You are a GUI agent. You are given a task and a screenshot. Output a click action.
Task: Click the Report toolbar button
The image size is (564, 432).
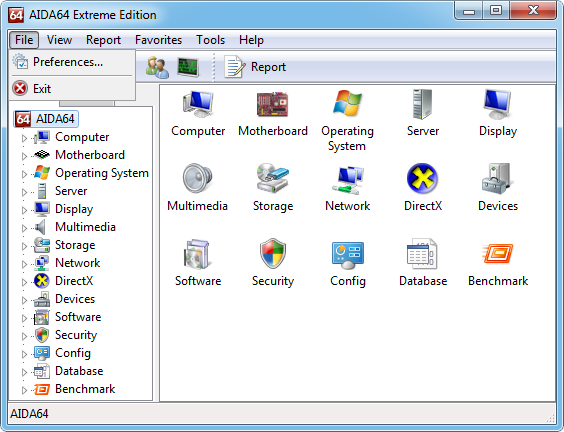coord(255,67)
